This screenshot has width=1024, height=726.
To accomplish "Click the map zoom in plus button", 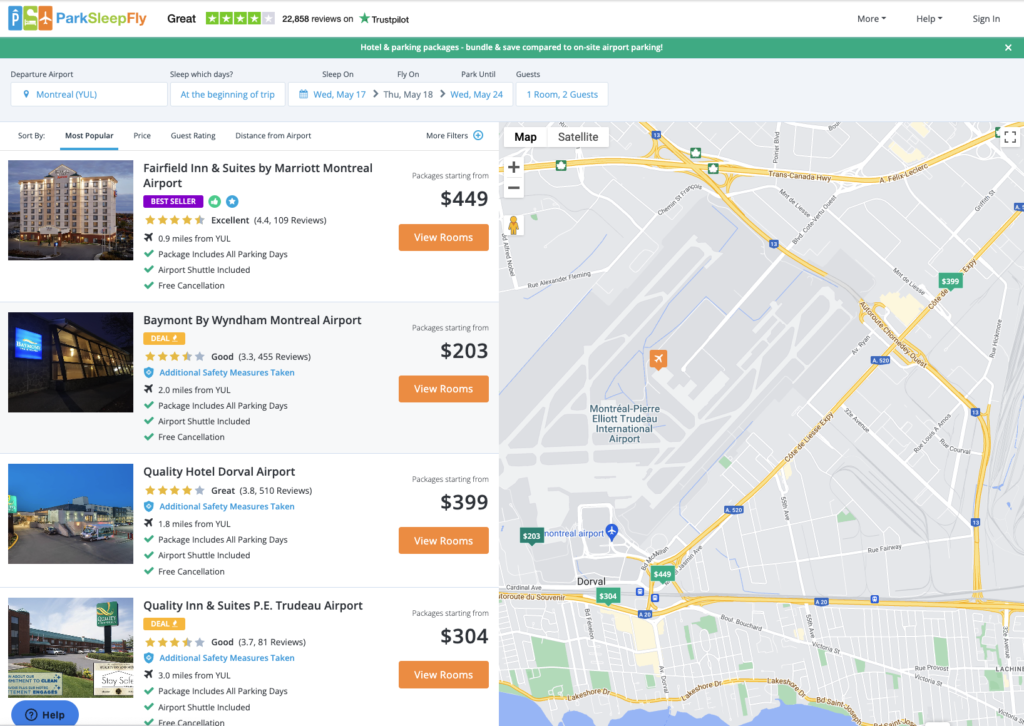I will pos(514,167).
